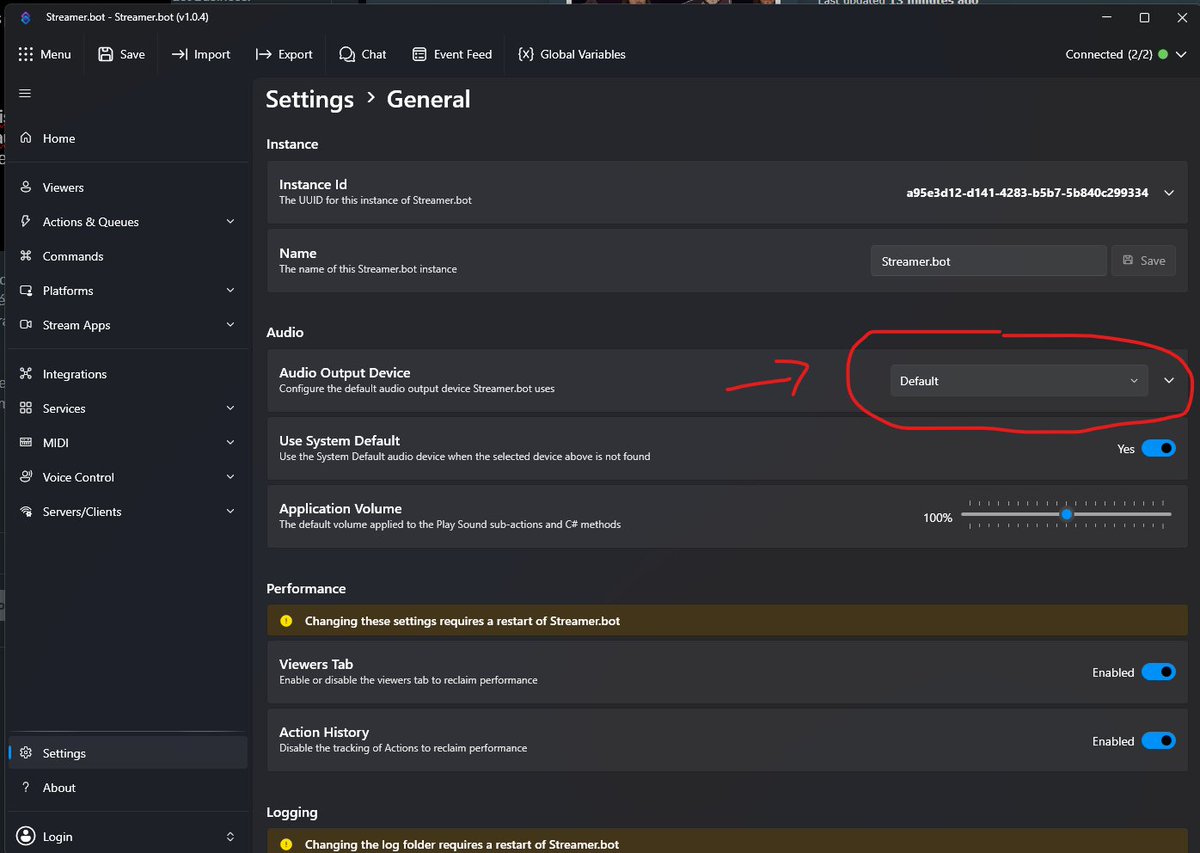
Task: Click the Viewers person icon
Action: coord(26,187)
